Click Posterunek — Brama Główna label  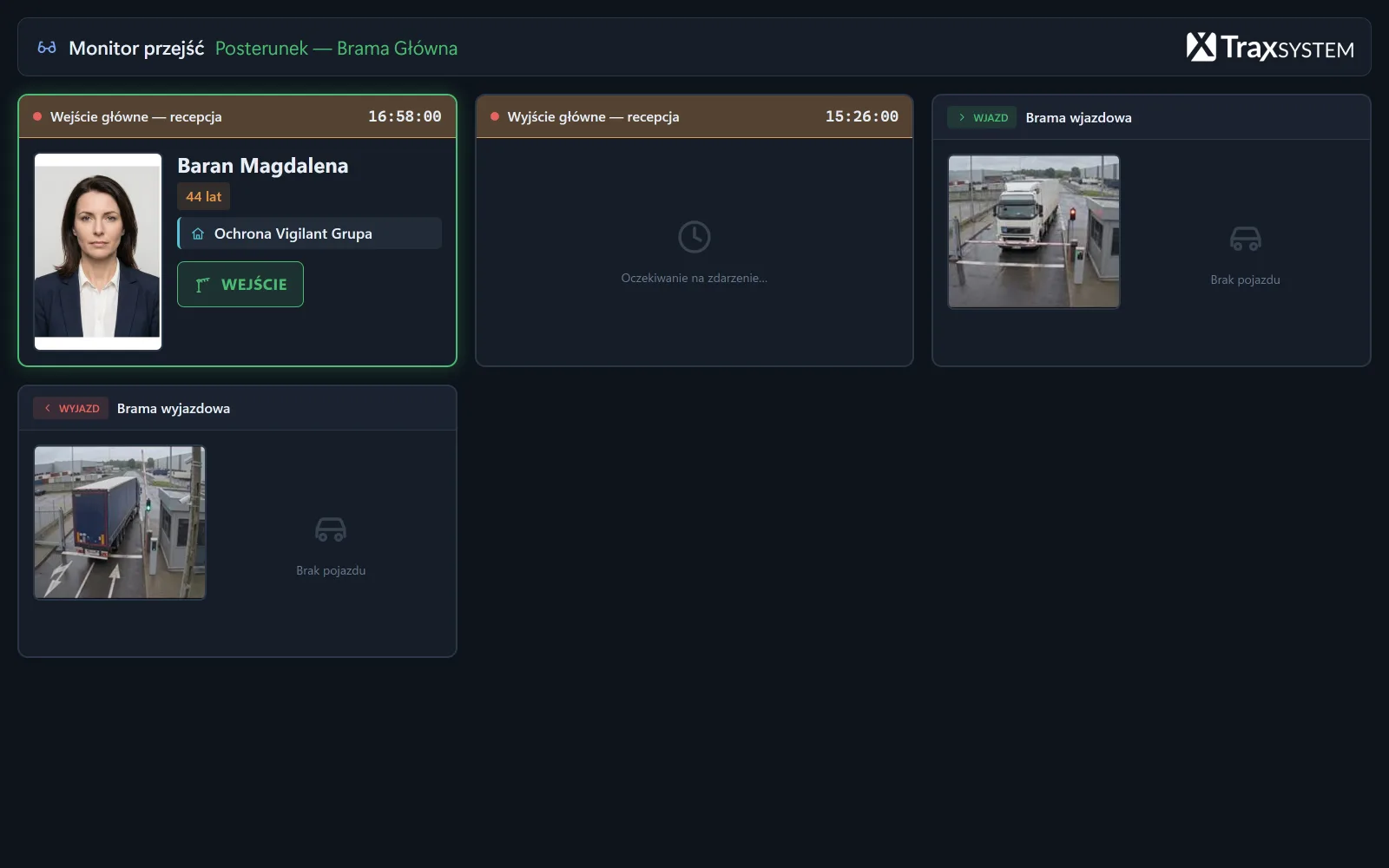(x=336, y=49)
